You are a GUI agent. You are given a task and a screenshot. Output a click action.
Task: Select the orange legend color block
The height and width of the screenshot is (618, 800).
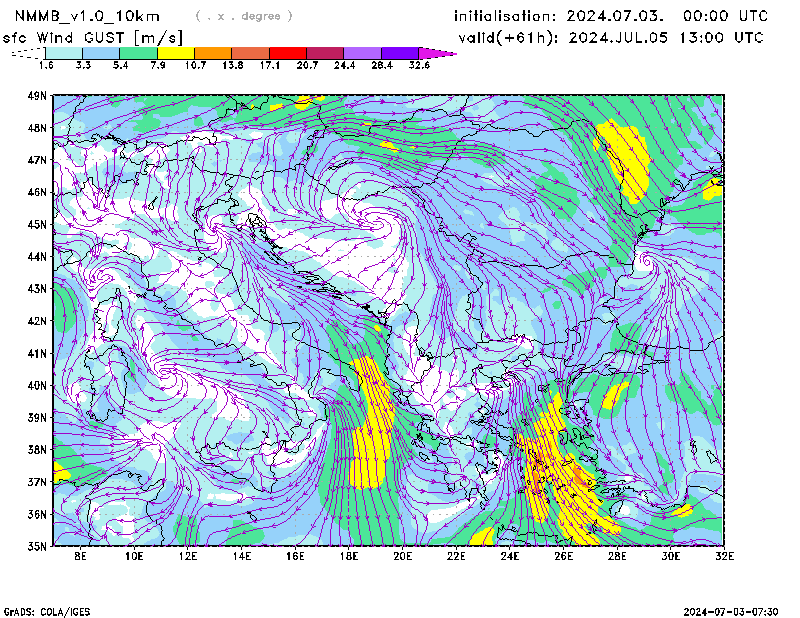[x=213, y=53]
